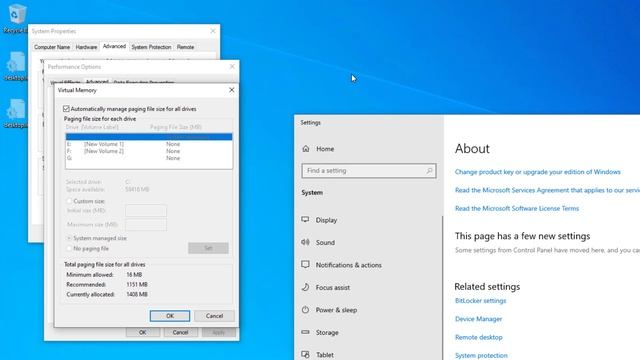Image resolution: width=640 pixels, height=360 pixels.
Task: Click the Sound speaker icon
Action: pos(305,242)
